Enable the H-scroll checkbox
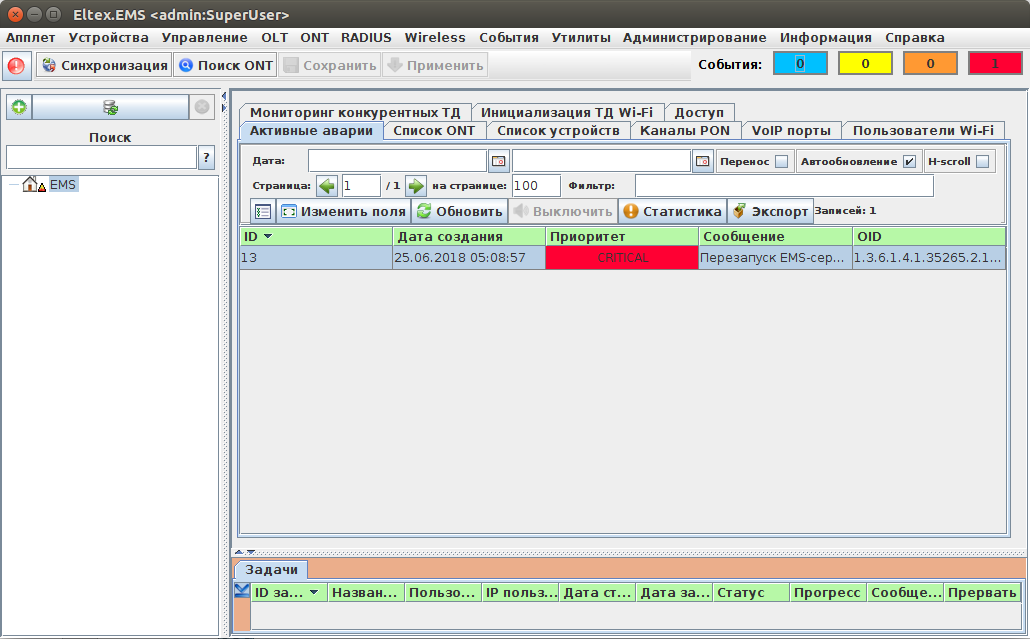Image resolution: width=1030 pixels, height=639 pixels. tap(982, 162)
